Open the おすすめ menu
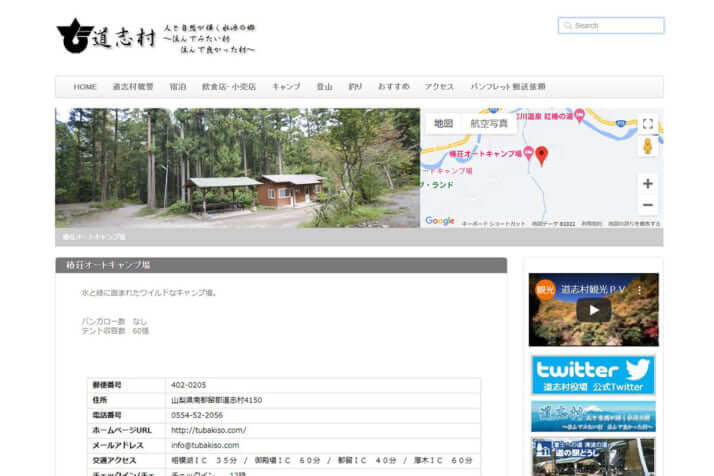 393,87
